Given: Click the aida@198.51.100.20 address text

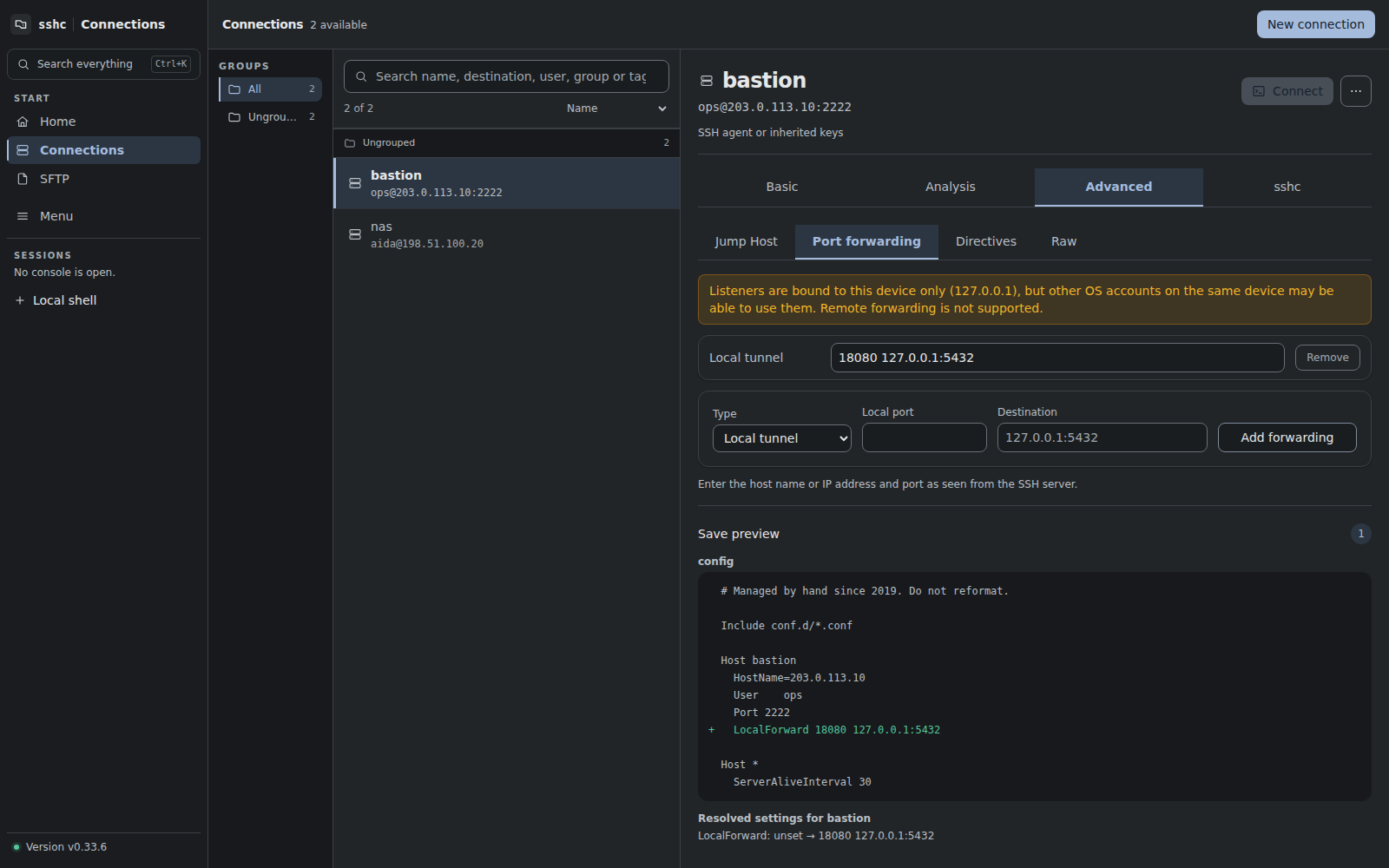Looking at the screenshot, I should pos(427,244).
